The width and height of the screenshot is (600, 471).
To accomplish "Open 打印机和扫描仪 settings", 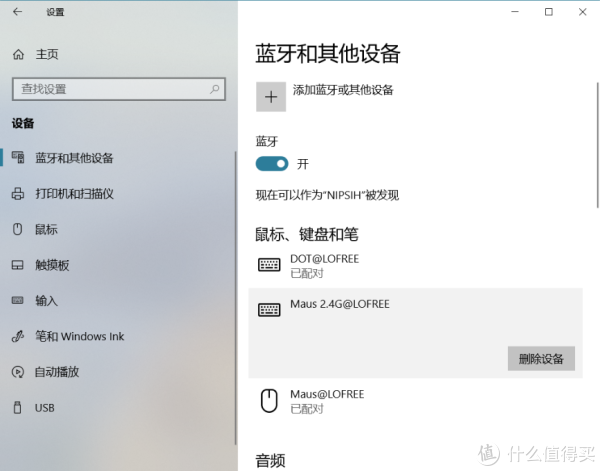I will (74, 194).
